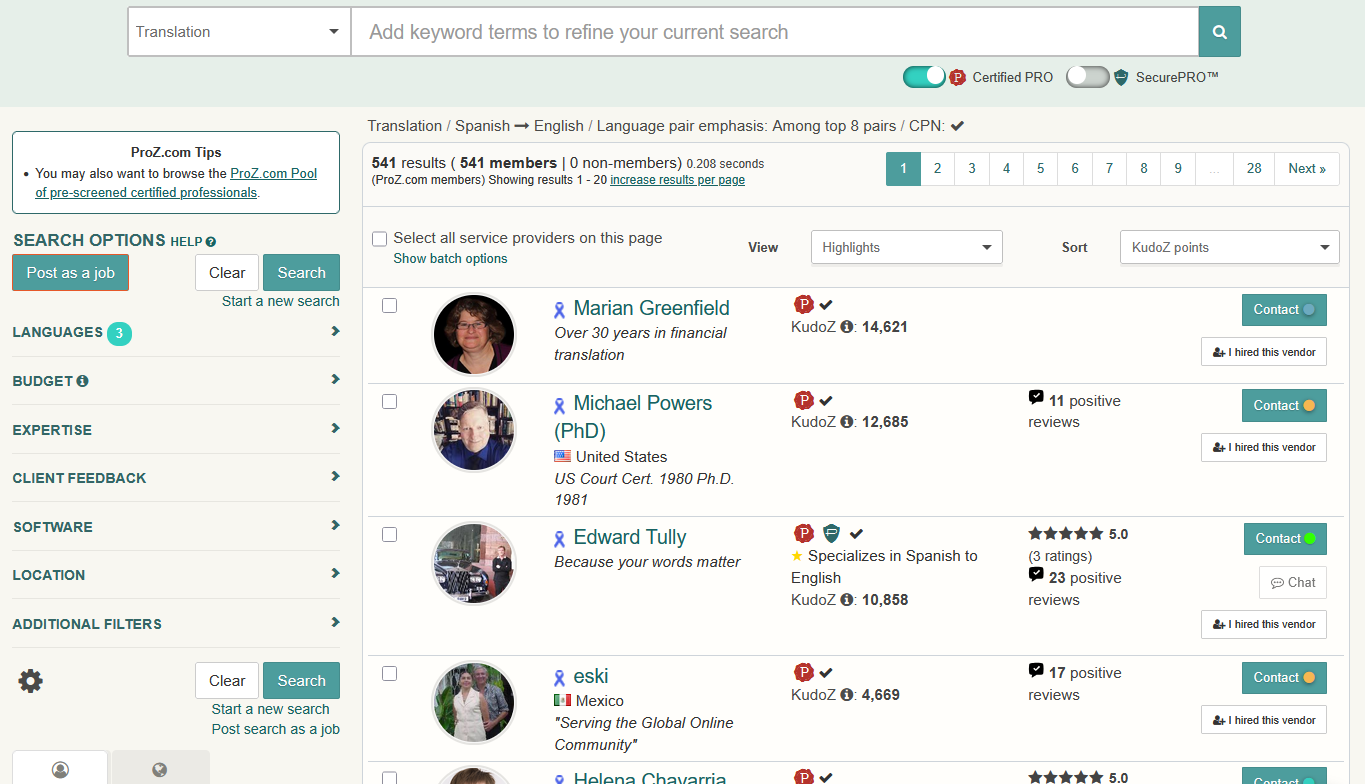Click the globe tab icon
This screenshot has height=784, width=1365.
(x=160, y=769)
